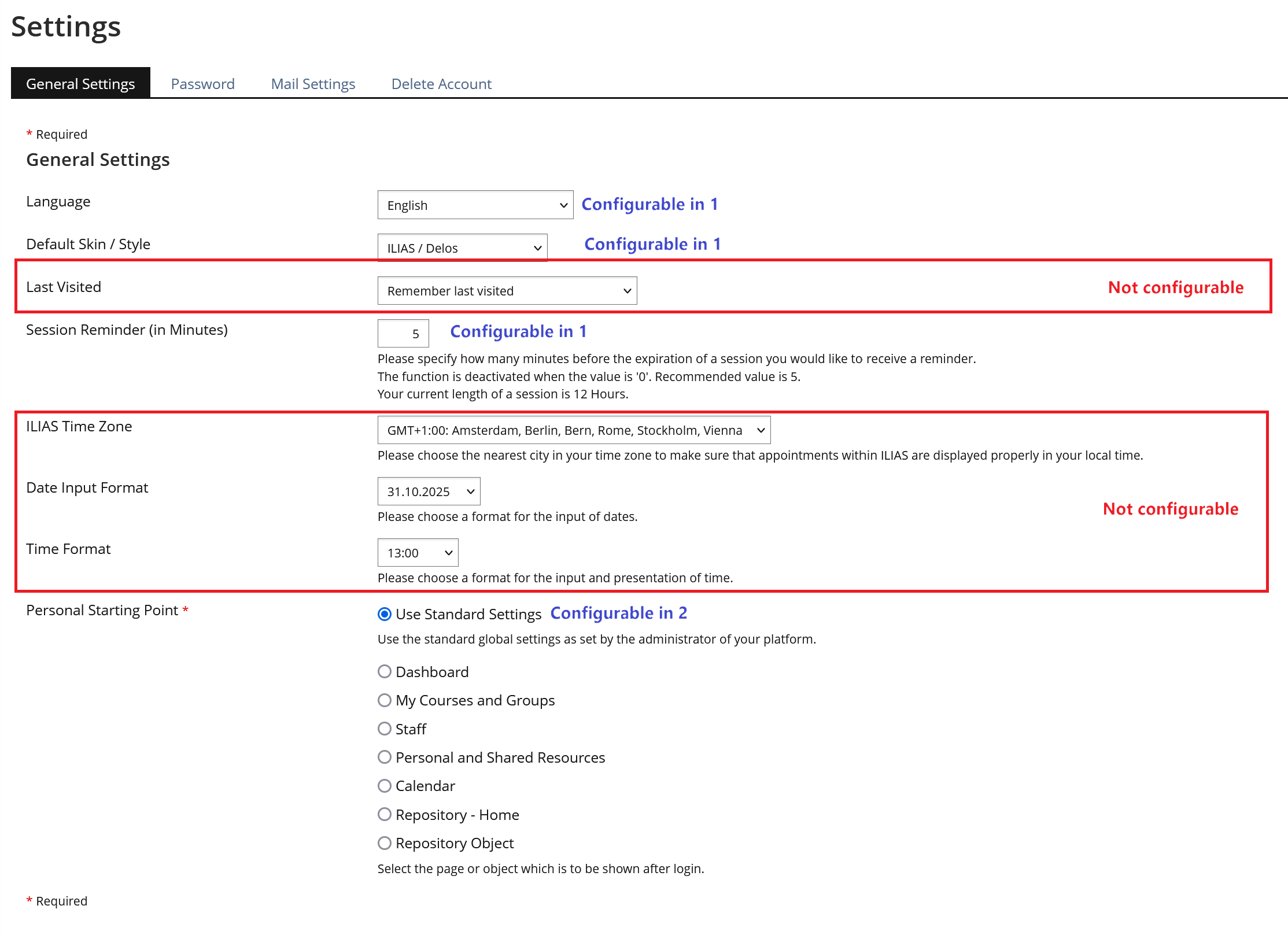Open the Language dropdown
Image resolution: width=1288 pixels, height=935 pixels.
475,205
